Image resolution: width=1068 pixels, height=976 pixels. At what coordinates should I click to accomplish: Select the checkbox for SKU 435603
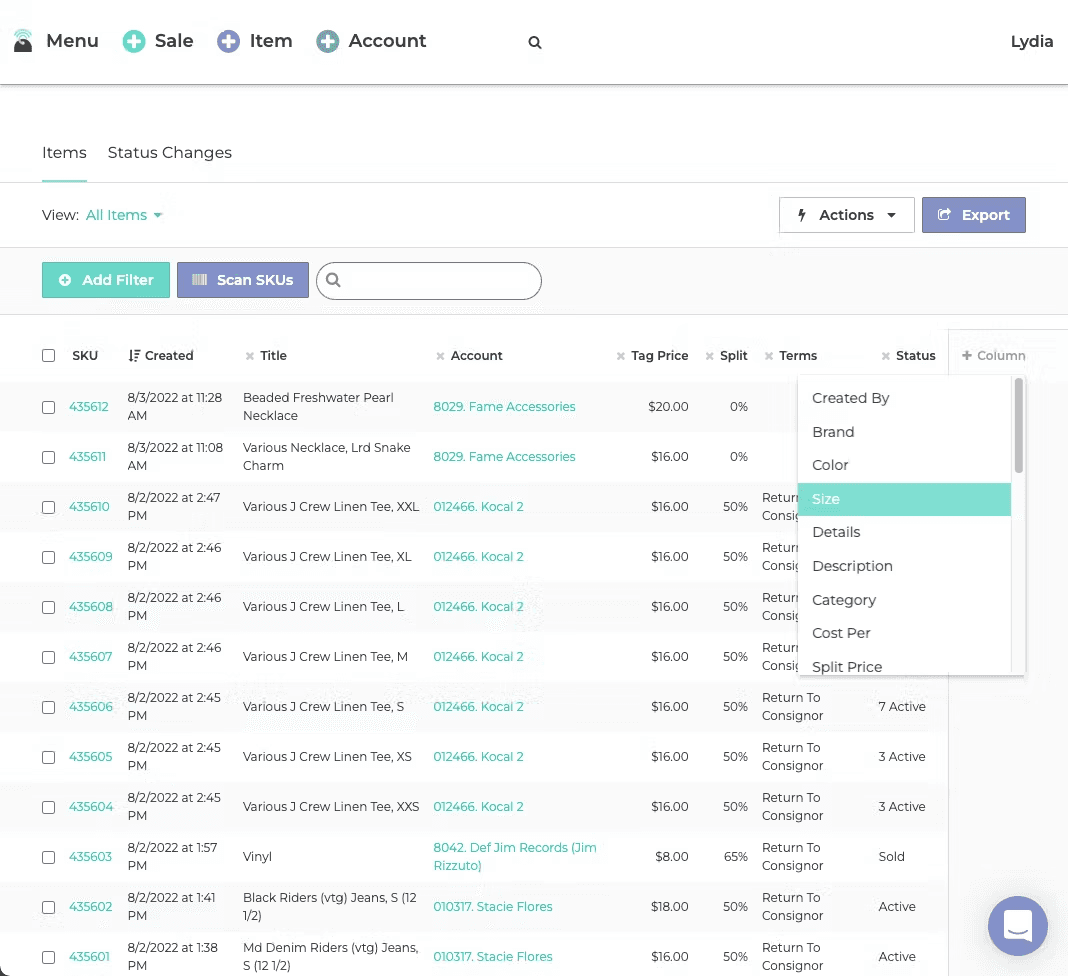(48, 857)
